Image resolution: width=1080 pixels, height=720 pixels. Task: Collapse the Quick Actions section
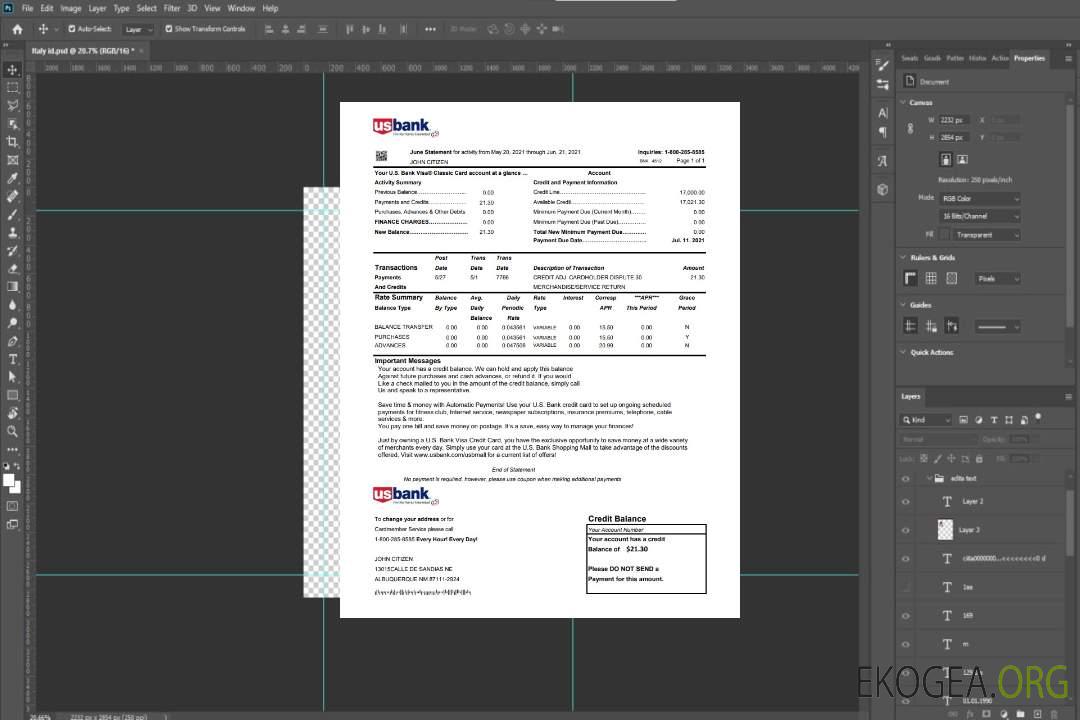click(903, 352)
